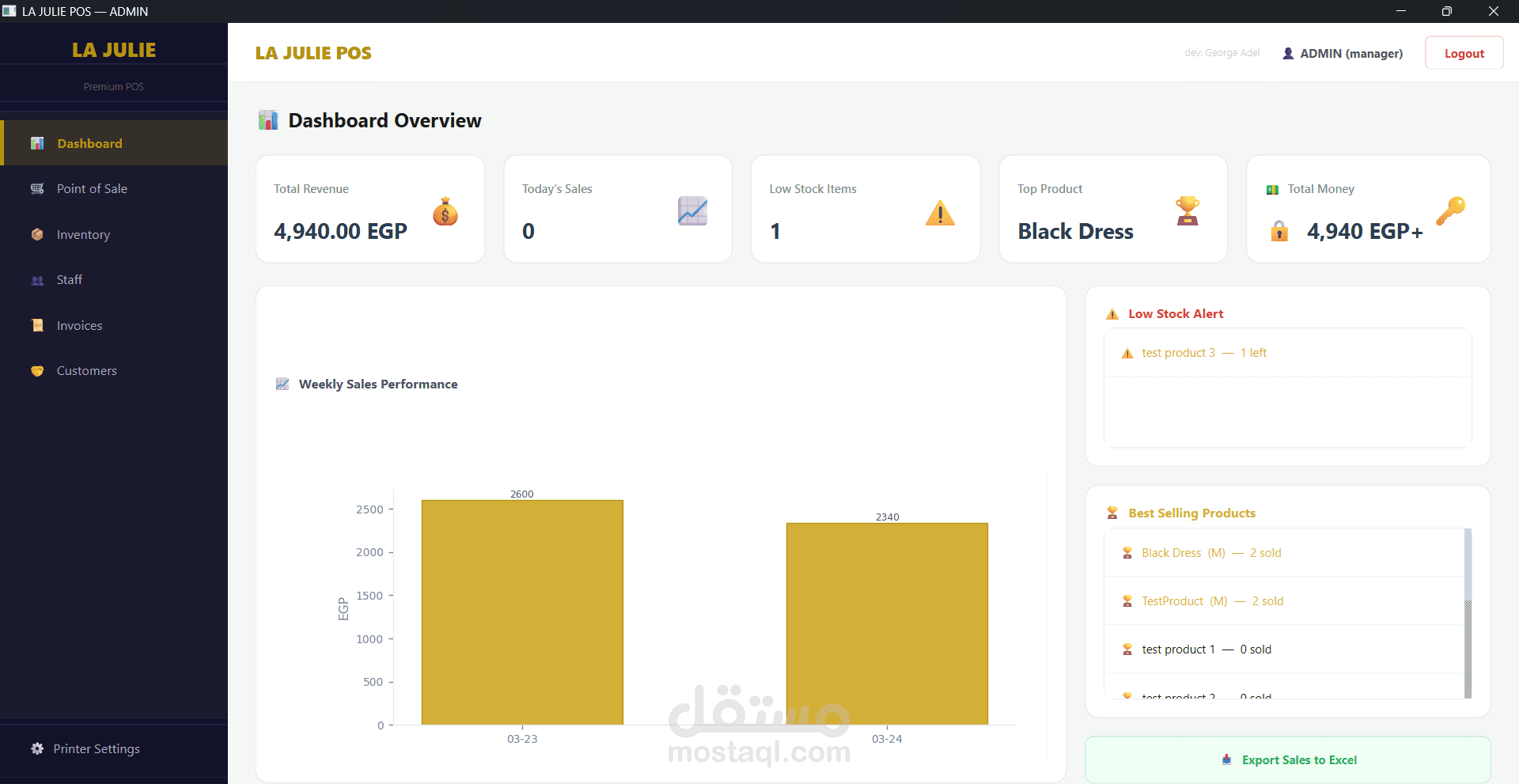Click the chart icon beside Weekly Sales Performance
Screen dimensions: 1519x784
pyautogui.click(x=282, y=384)
